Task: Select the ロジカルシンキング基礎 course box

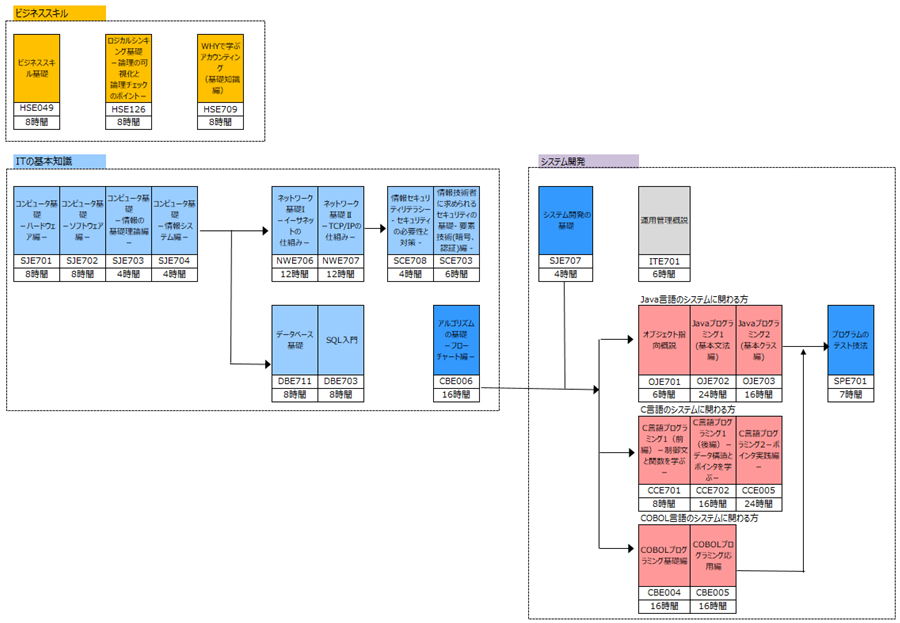Action: 128,68
